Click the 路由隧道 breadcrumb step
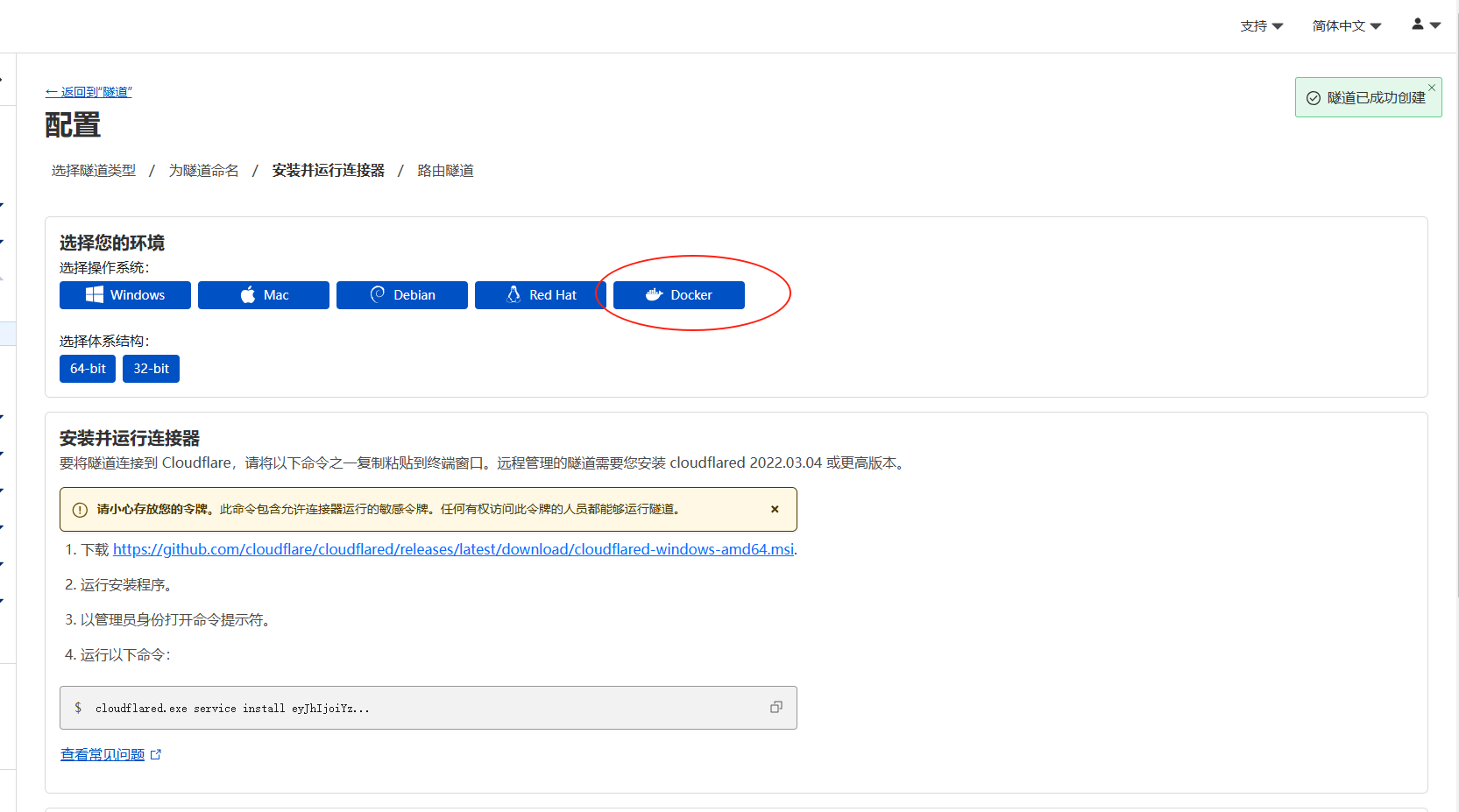 click(445, 171)
